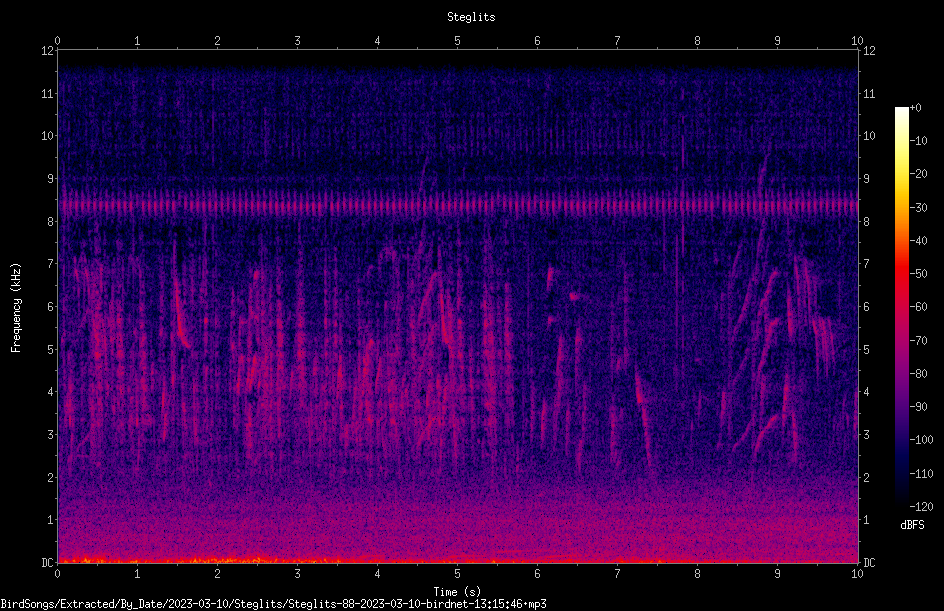Click the 2 second tick on the bottom time axis
Image resolution: width=944 pixels, height=611 pixels.
217,574
